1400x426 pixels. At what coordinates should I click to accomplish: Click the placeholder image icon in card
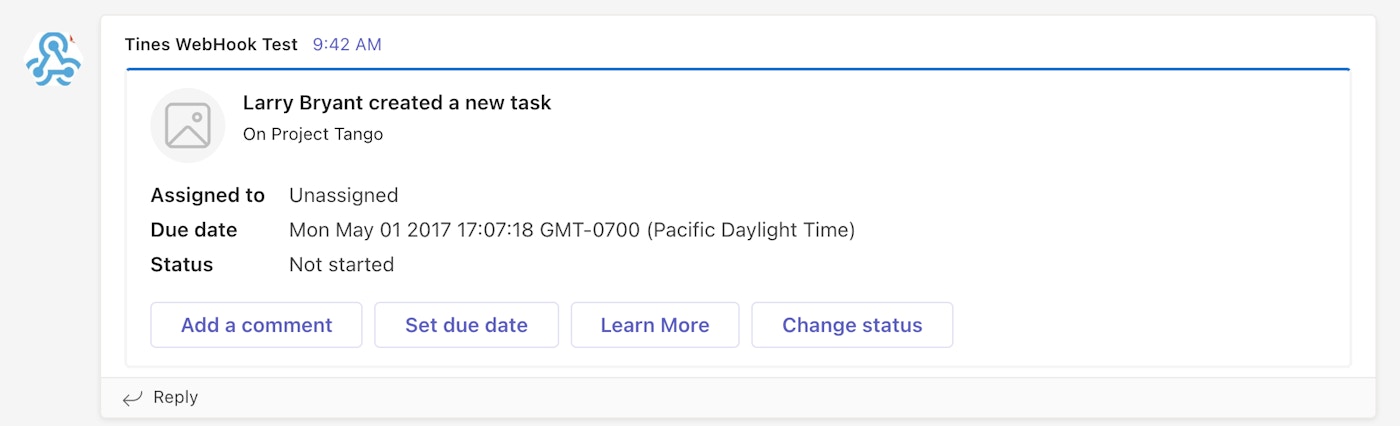click(x=188, y=125)
